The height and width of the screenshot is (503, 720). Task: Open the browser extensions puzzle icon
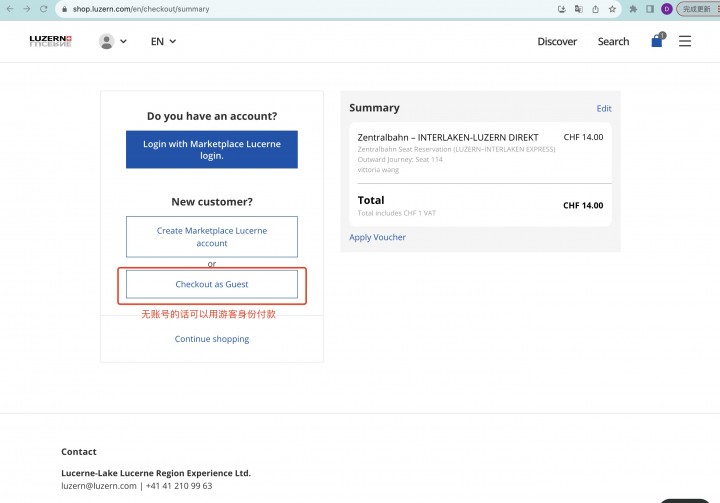[x=633, y=9]
